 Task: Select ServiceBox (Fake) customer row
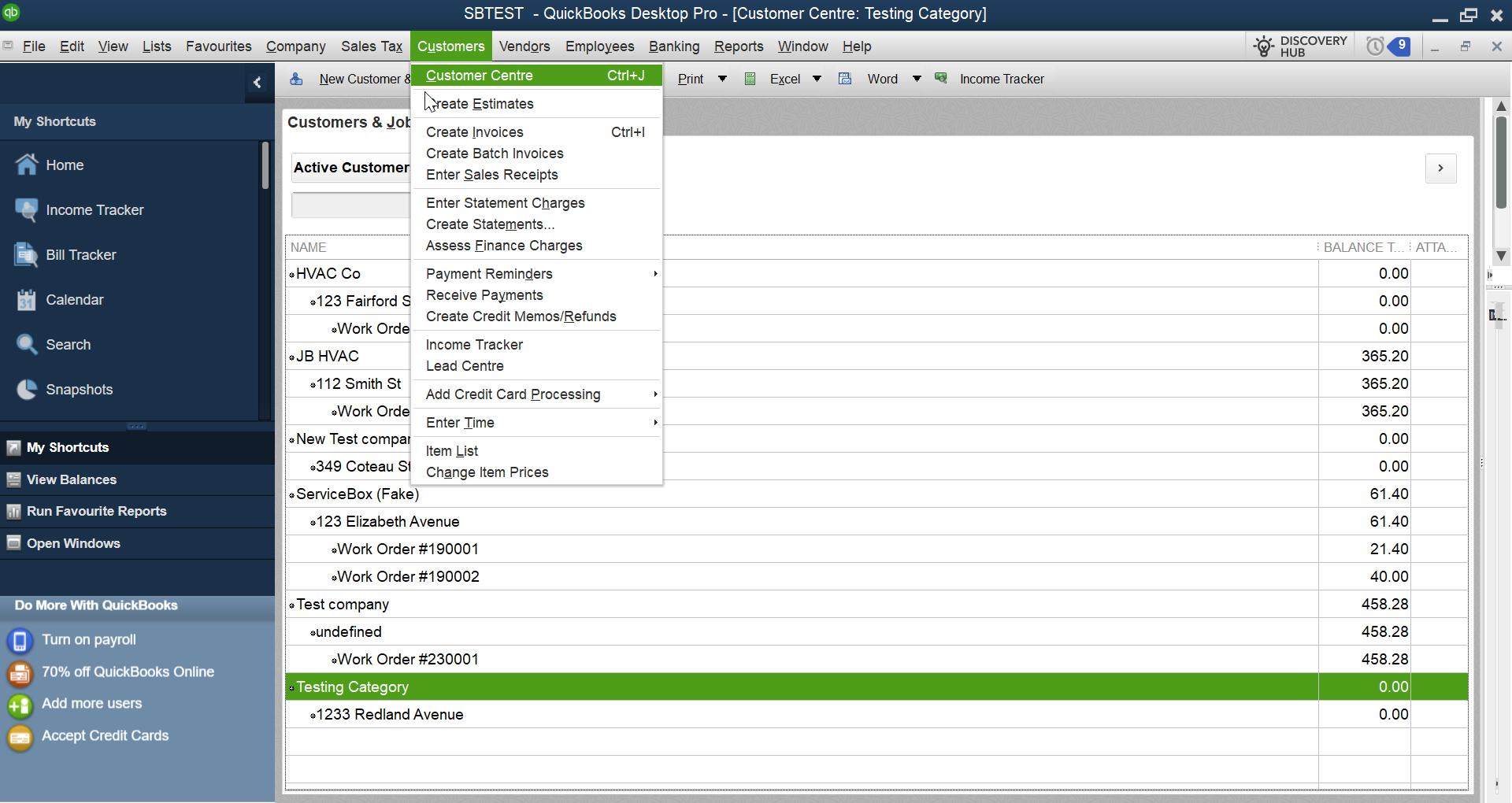point(876,494)
